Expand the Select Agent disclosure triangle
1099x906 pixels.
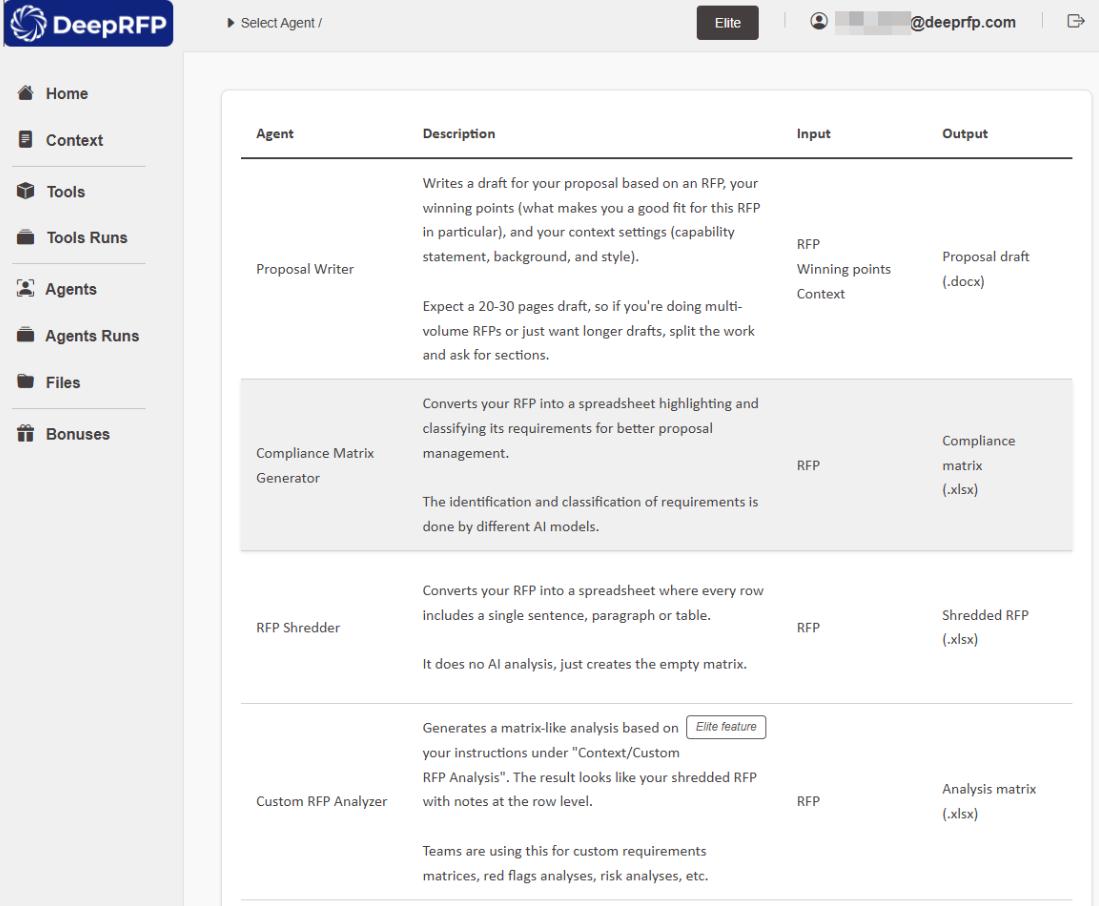(x=232, y=22)
